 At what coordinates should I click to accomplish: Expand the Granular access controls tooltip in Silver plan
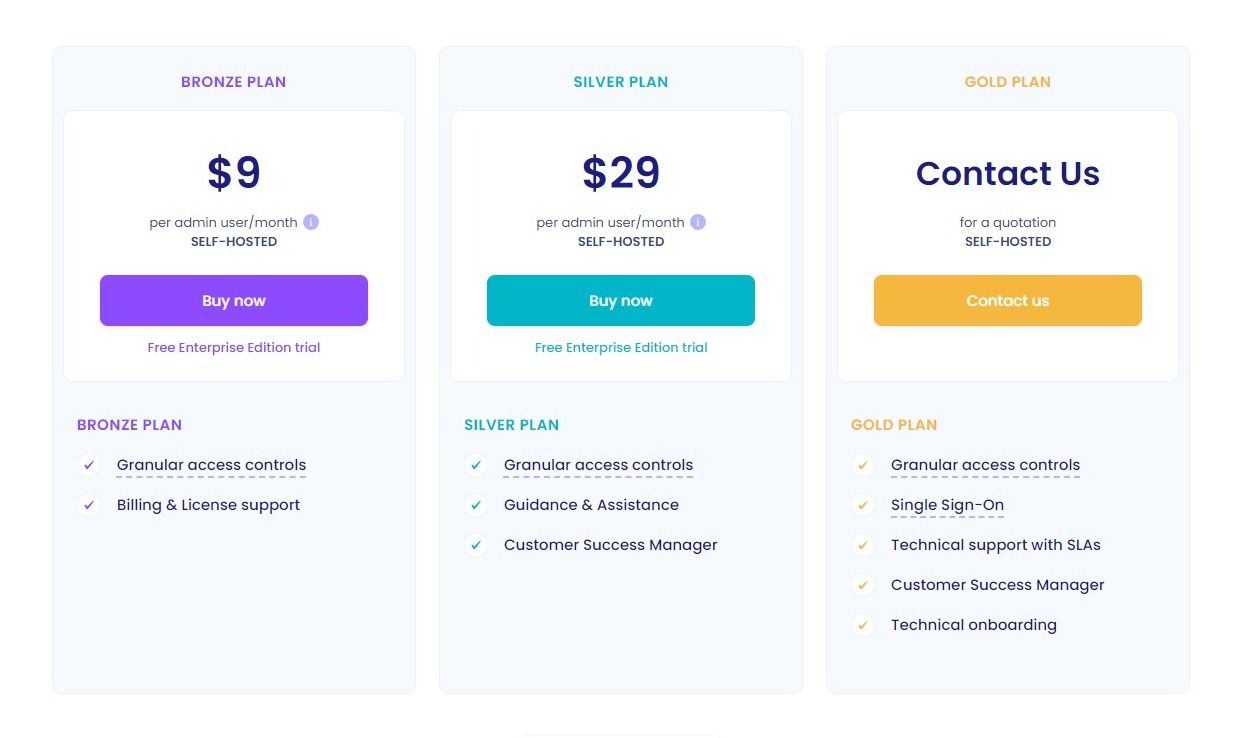pyautogui.click(x=598, y=464)
